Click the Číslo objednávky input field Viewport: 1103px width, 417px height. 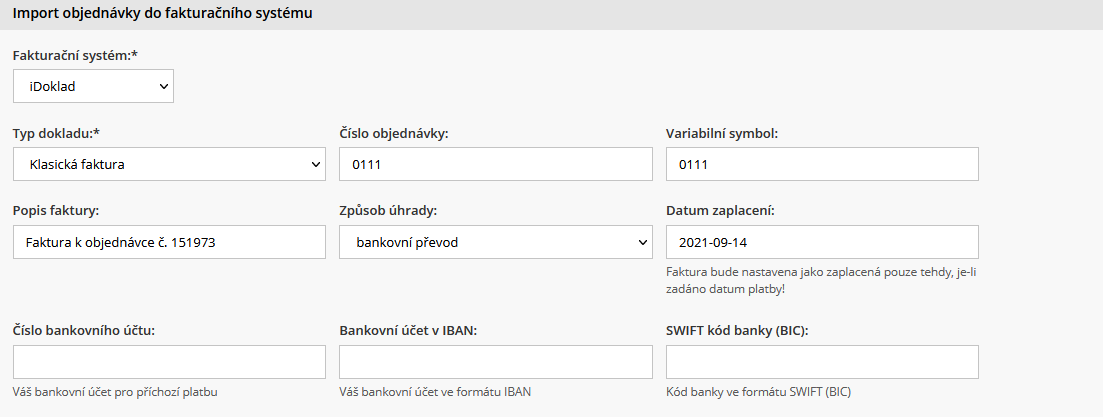point(495,164)
